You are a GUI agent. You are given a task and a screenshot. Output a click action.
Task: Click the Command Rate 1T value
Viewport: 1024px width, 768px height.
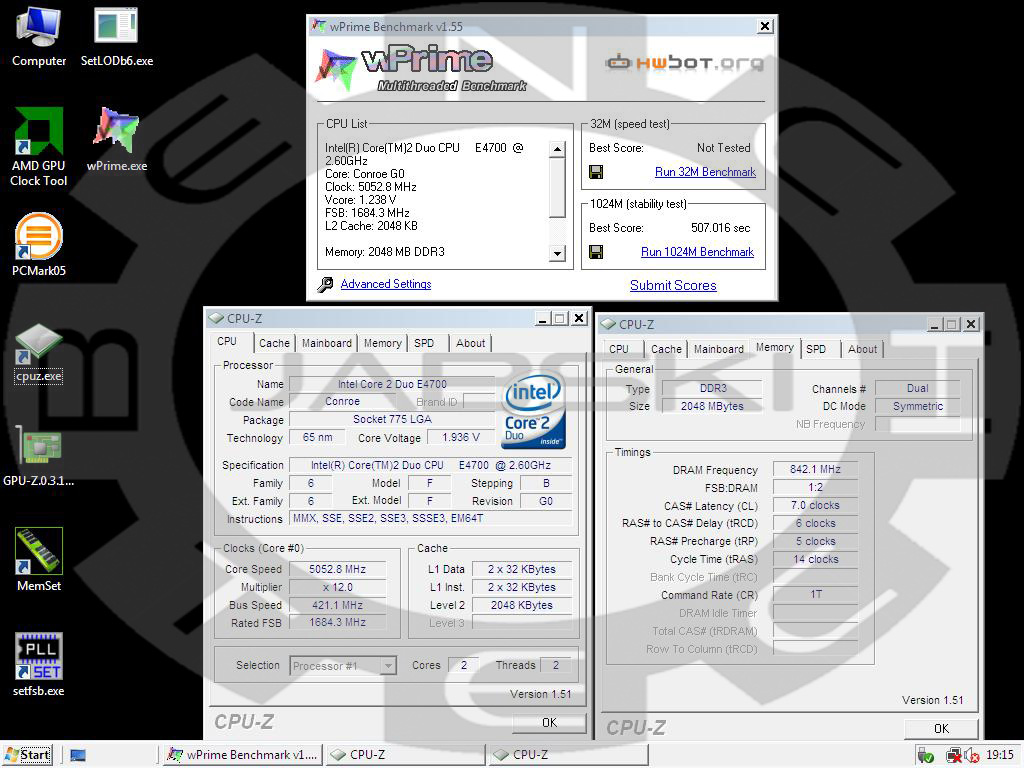(815, 594)
